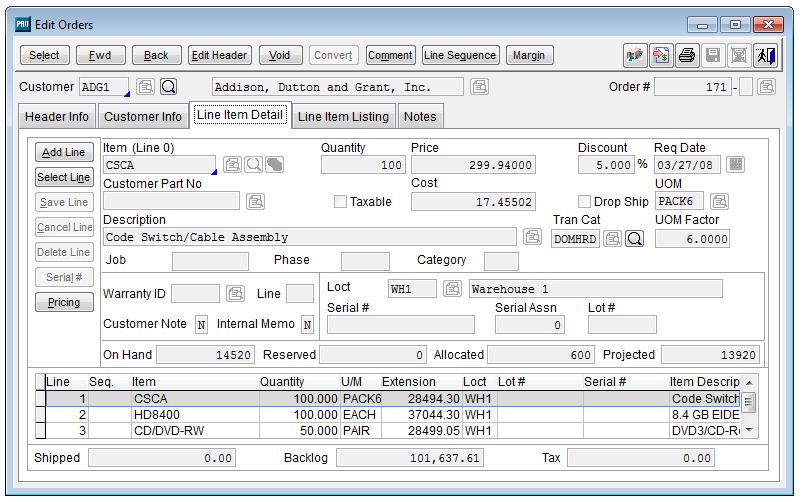Image resolution: width=802 pixels, height=502 pixels.
Task: Click the first colorful toolbar icon left of the dollar document
Action: 635,55
